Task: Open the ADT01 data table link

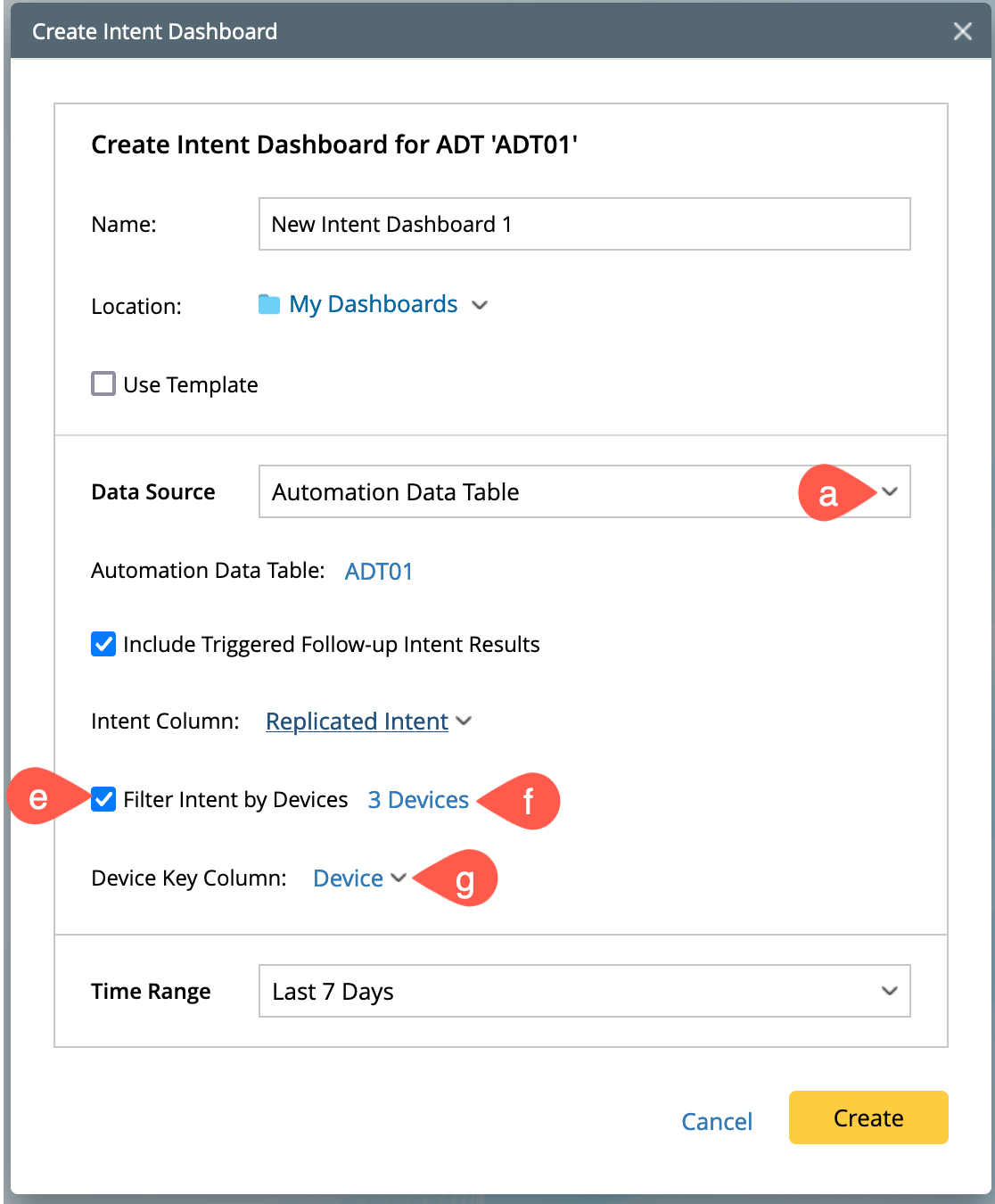Action: (379, 572)
